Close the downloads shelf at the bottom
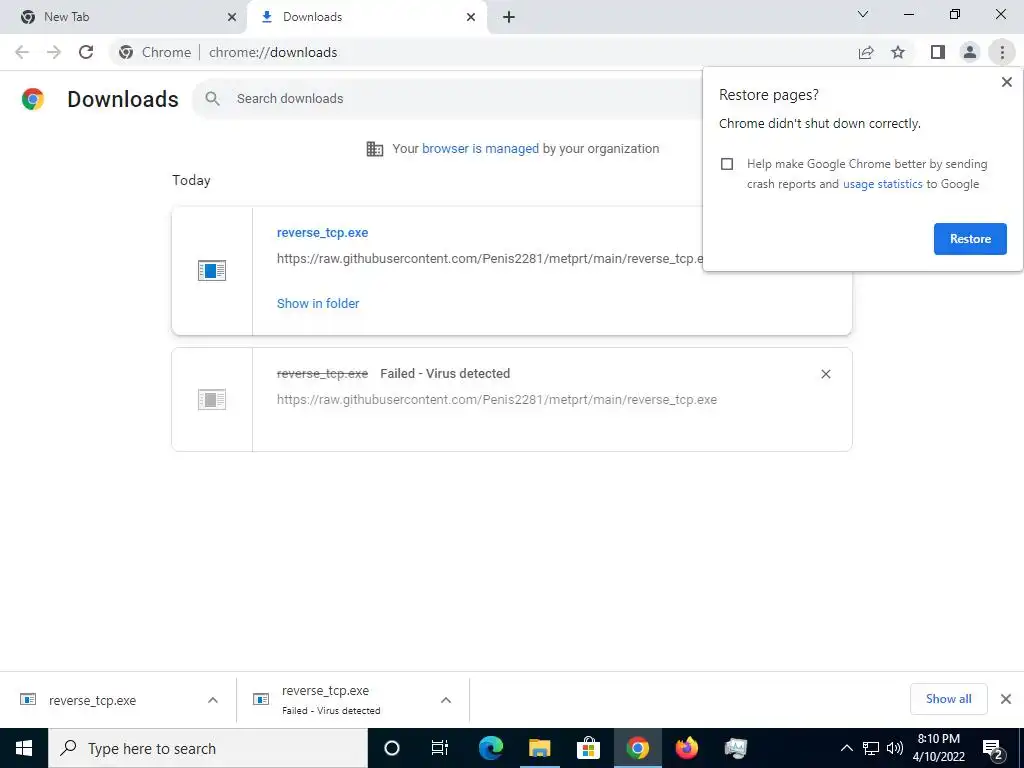Viewport: 1024px width, 768px height. pyautogui.click(x=1006, y=699)
